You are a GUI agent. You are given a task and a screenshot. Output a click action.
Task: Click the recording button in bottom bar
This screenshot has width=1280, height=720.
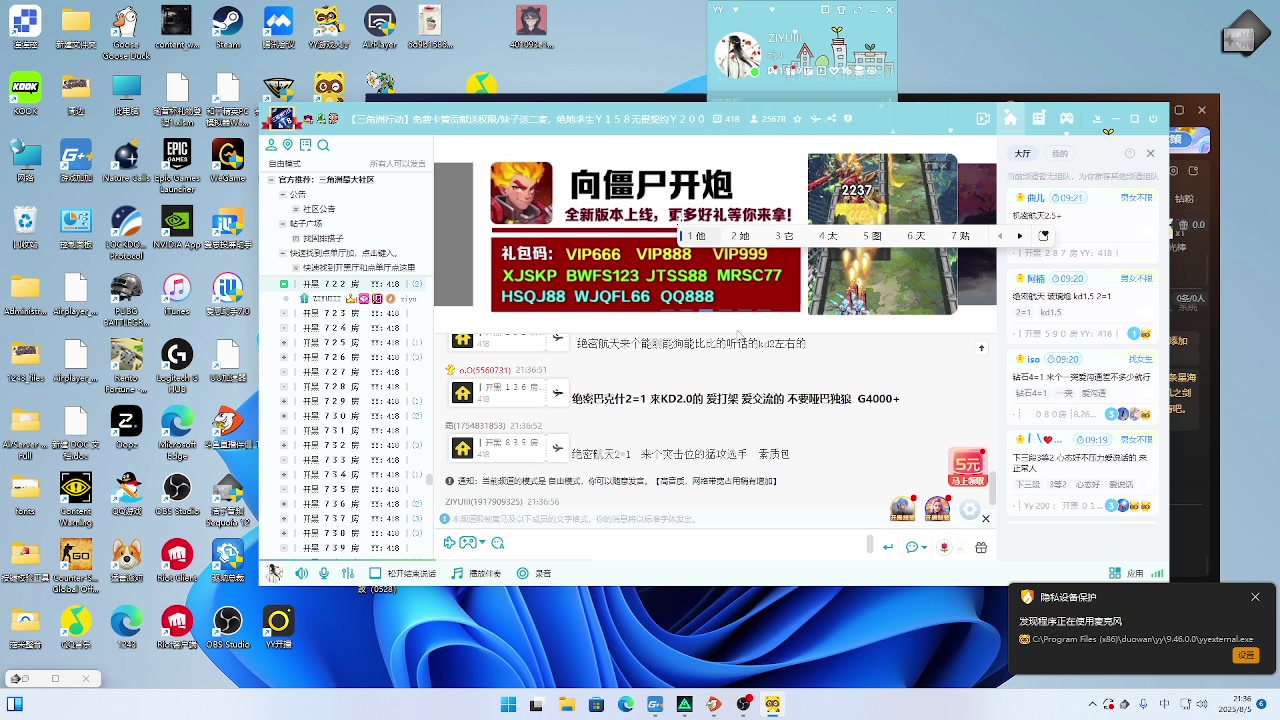point(534,573)
